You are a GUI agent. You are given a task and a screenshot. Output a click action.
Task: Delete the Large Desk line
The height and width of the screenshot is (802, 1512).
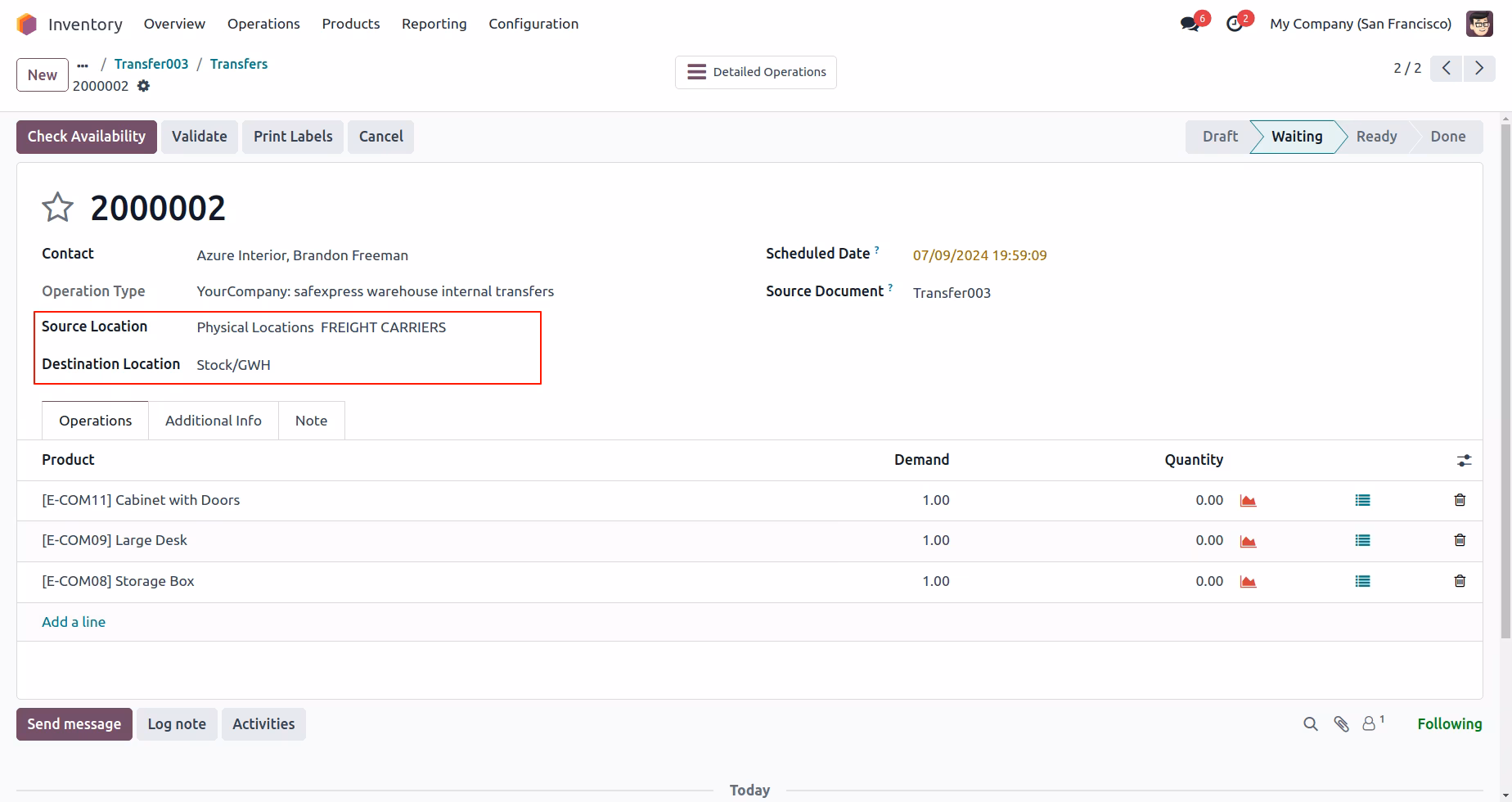point(1460,540)
